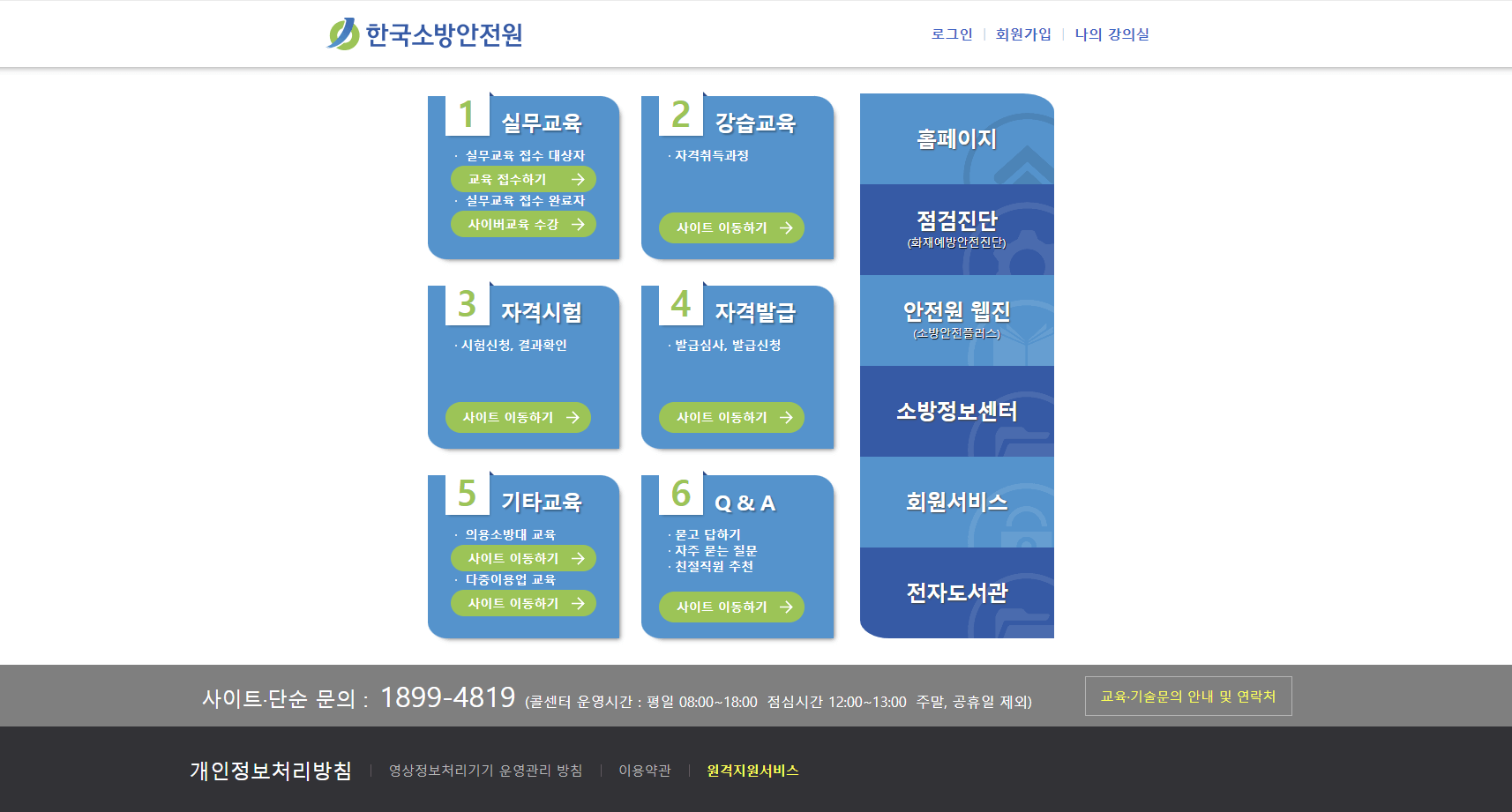The width and height of the screenshot is (1512, 812).
Task: Open 강습교육 site via 사이트 이동하기
Action: (x=730, y=227)
